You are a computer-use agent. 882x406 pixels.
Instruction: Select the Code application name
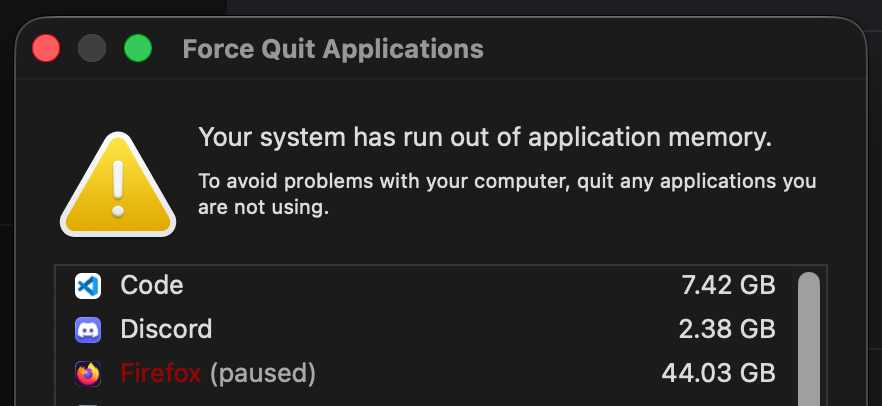click(x=152, y=286)
